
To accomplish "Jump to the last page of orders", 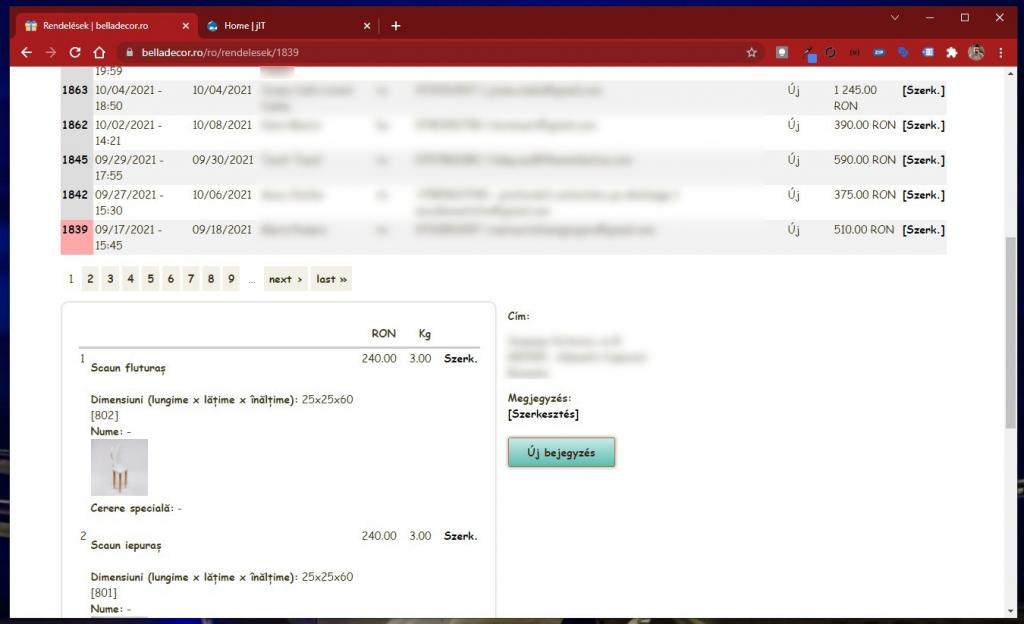I will (x=331, y=279).
